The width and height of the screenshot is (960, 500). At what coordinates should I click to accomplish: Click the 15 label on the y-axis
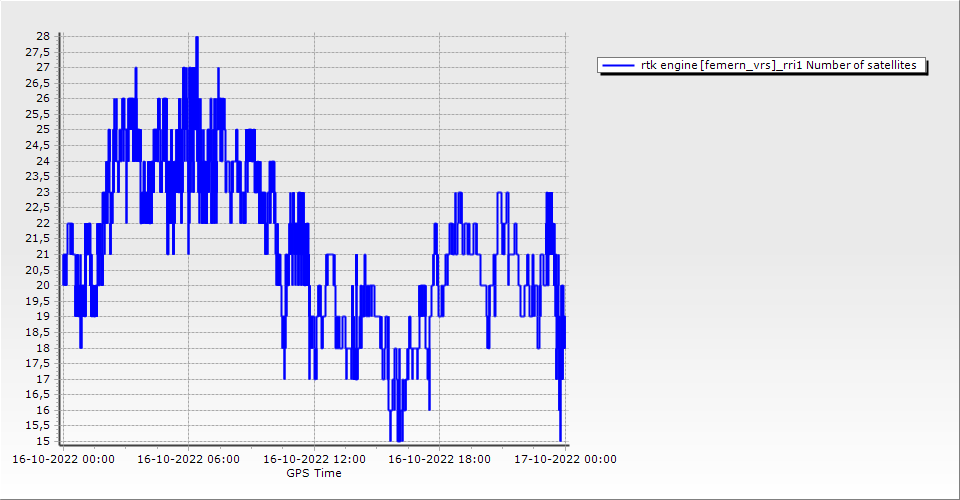point(43,442)
